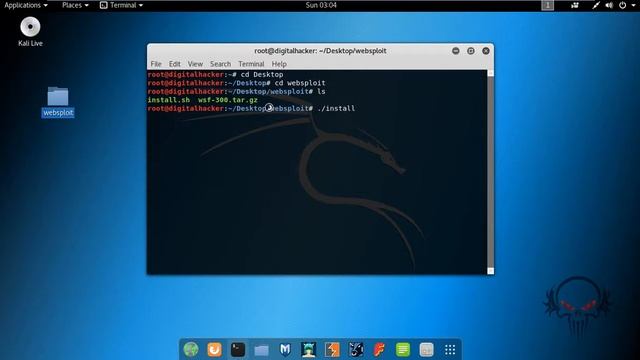Show all applications grid in dock
This screenshot has width=640, height=360.
(x=450, y=349)
